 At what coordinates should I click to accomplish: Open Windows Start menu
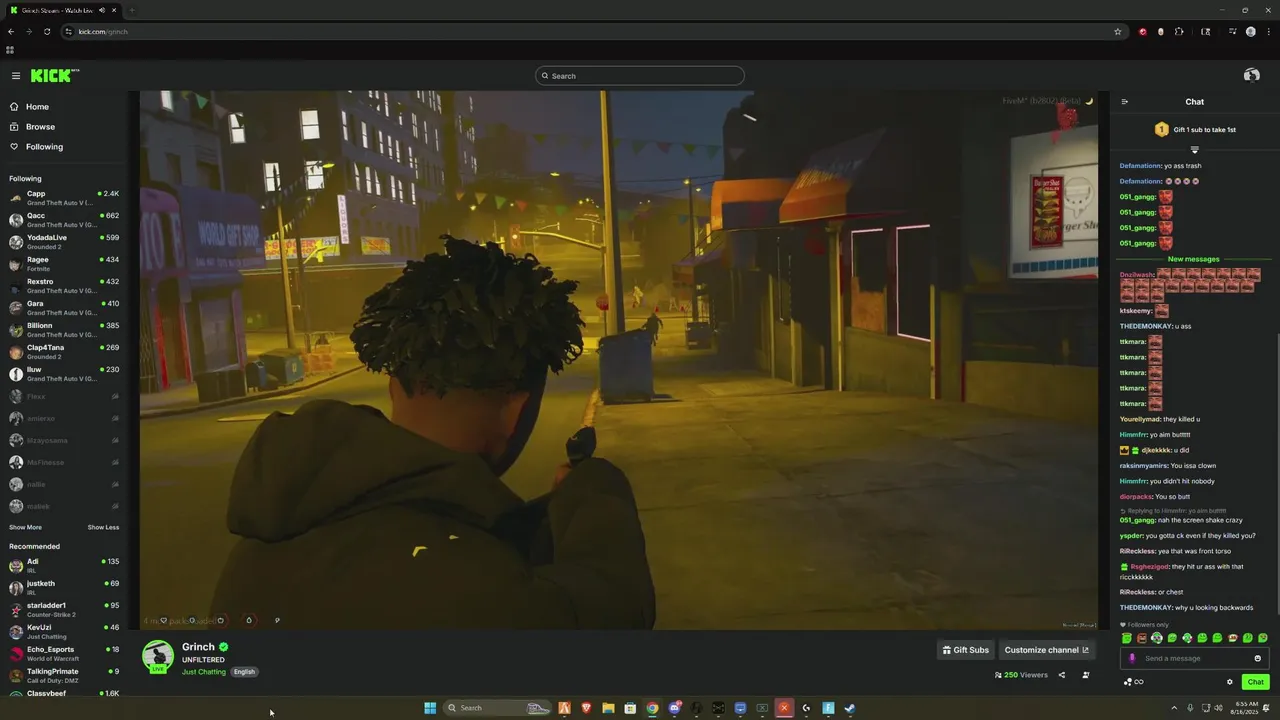coord(430,708)
